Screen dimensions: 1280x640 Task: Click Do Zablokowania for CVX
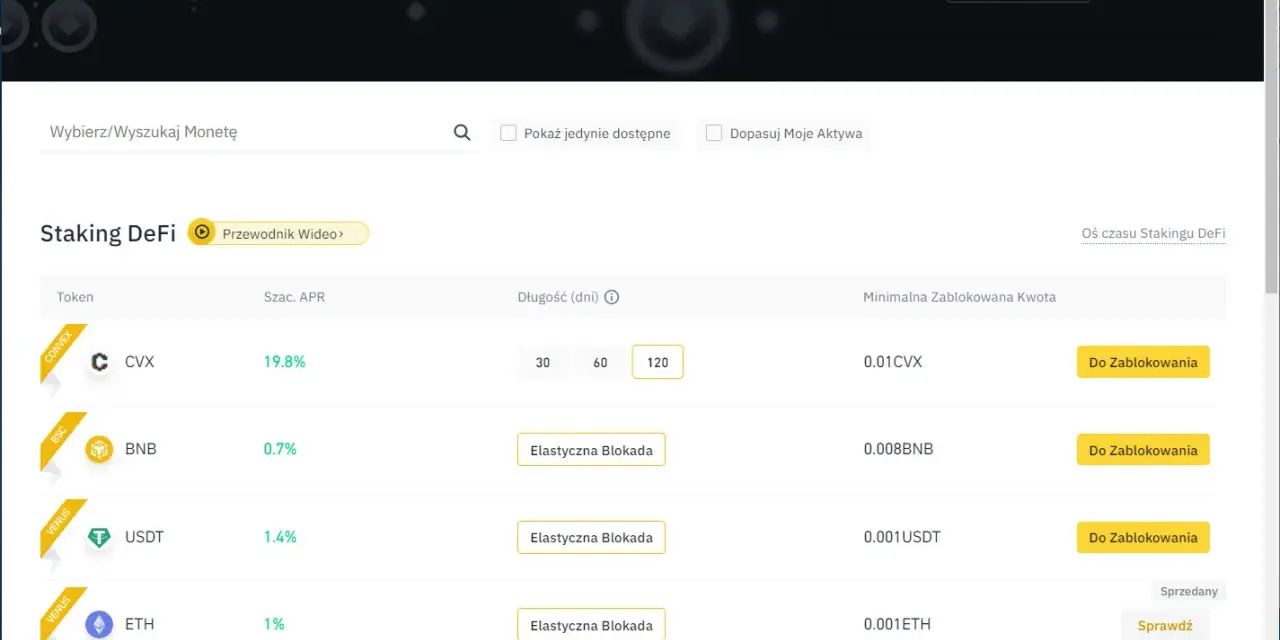1143,362
